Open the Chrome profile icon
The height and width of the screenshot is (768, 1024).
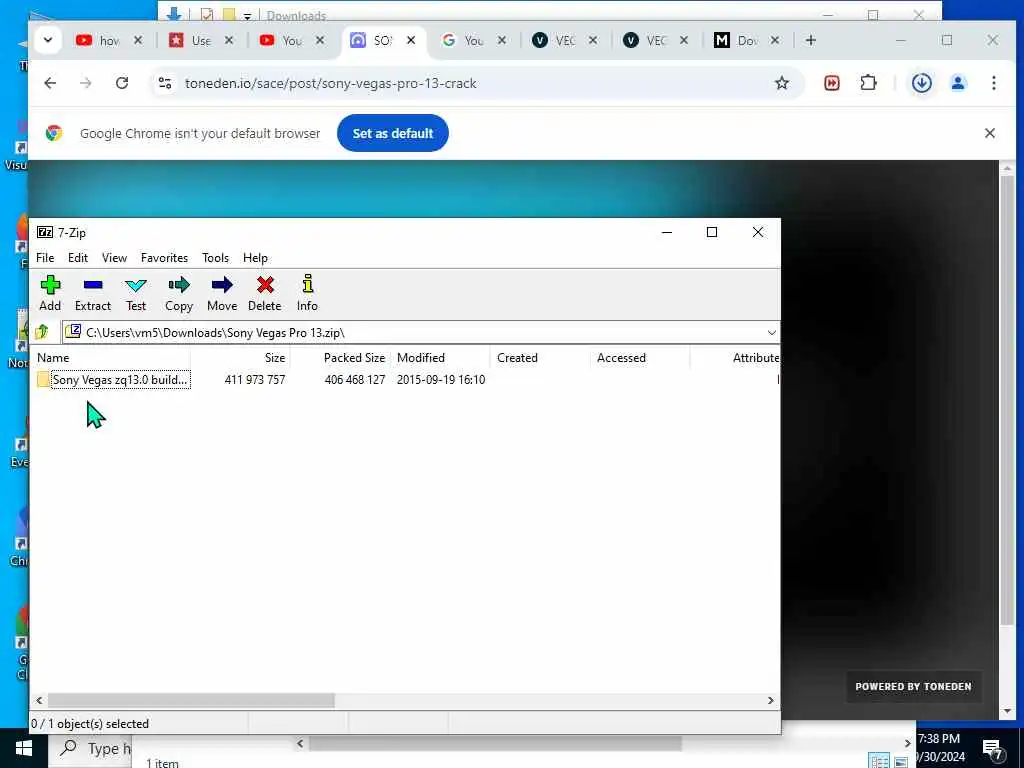(x=958, y=83)
